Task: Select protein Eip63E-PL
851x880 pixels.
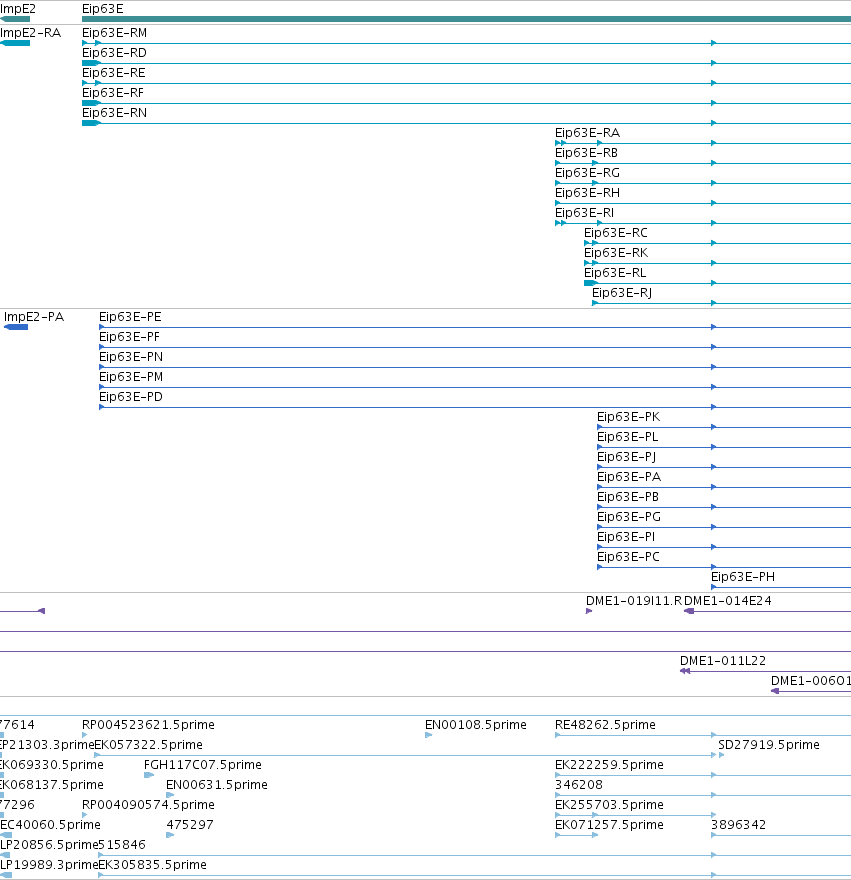Action: coord(628,437)
